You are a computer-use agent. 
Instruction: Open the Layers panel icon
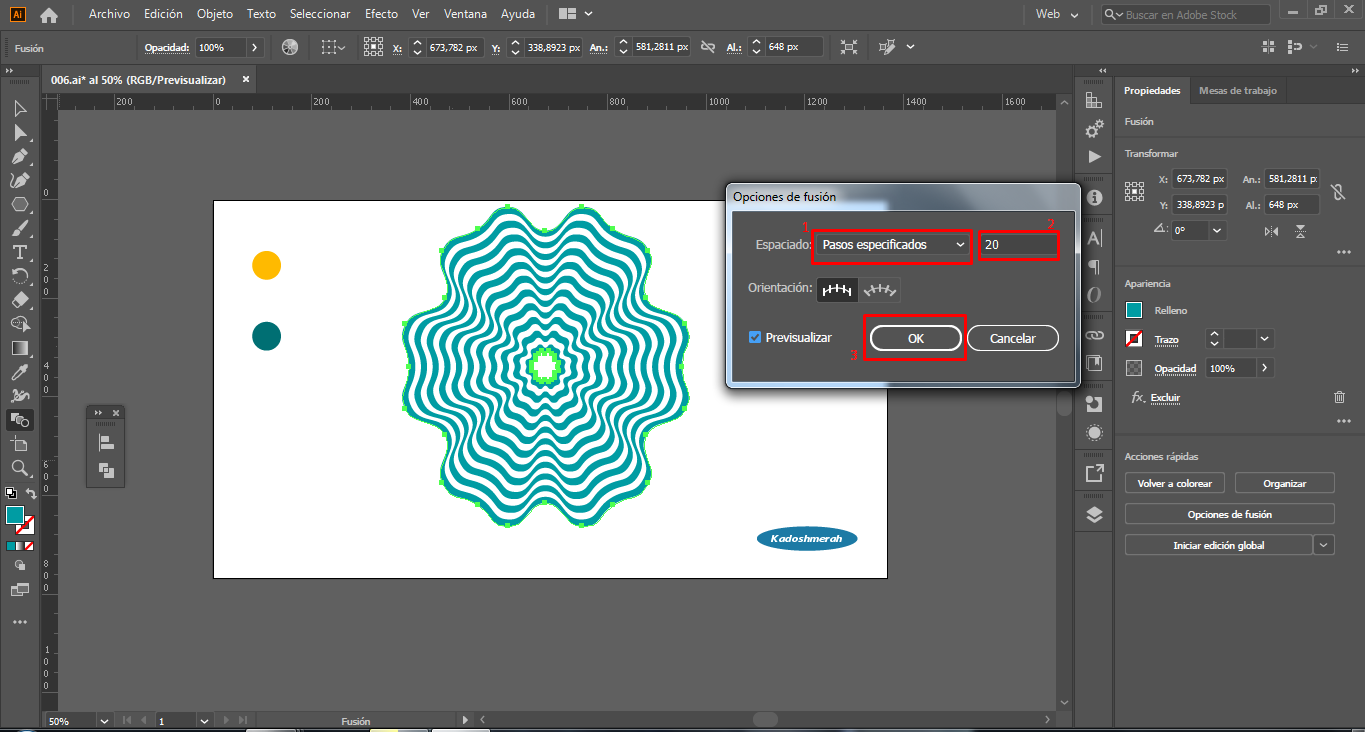(x=1094, y=515)
